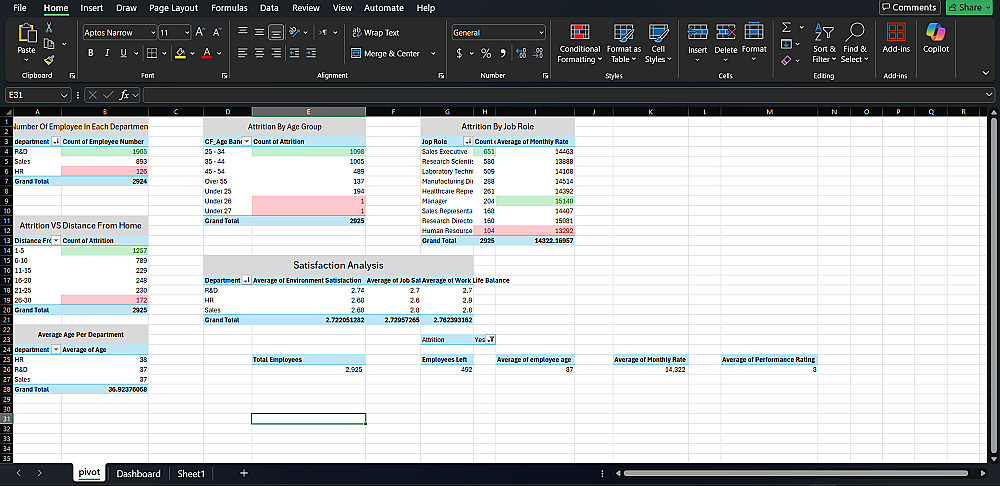This screenshot has width=1000, height=486.
Task: Click the yellow Fill Color swatch button
Action: 180,53
